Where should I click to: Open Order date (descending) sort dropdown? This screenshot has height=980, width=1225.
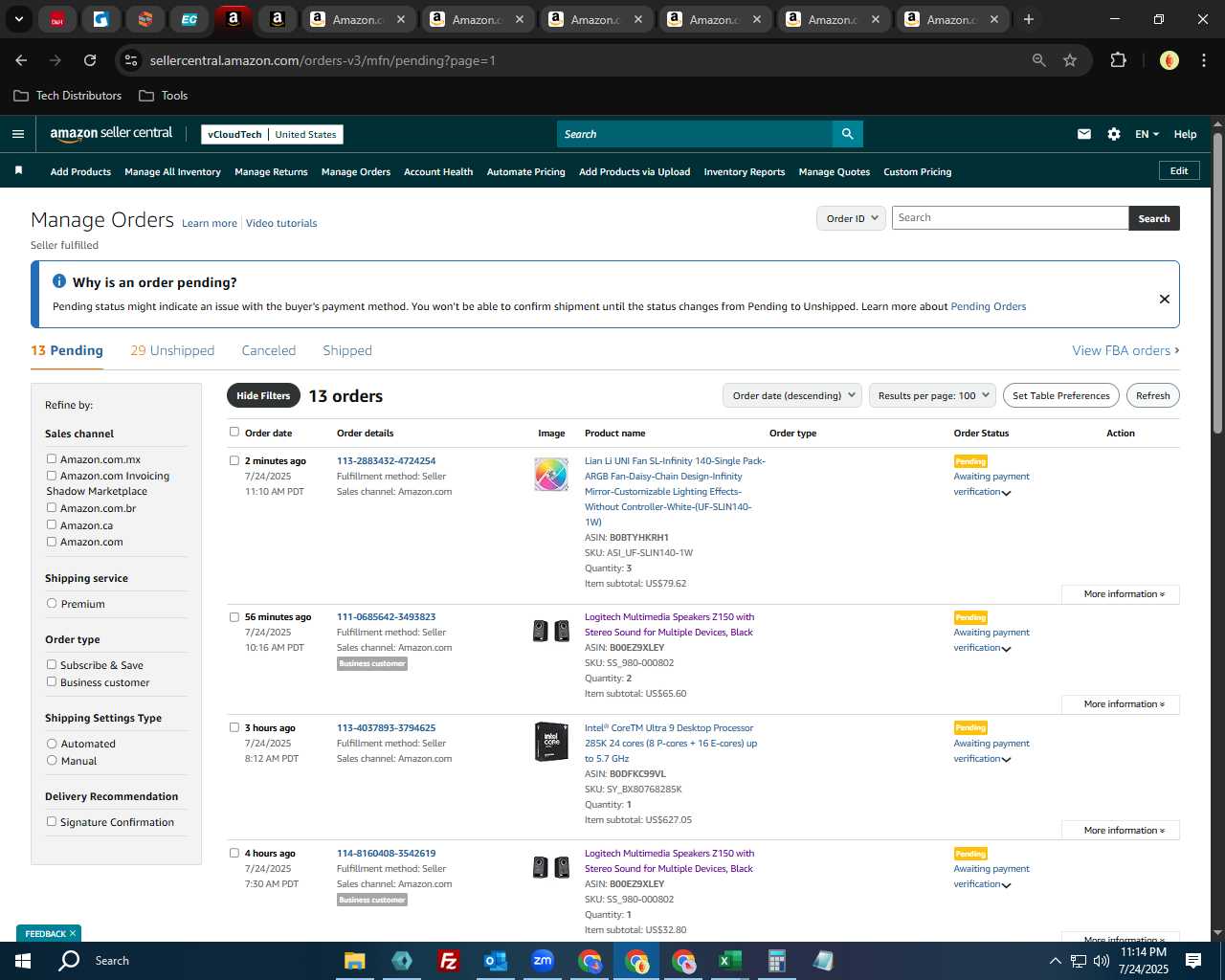(x=792, y=395)
